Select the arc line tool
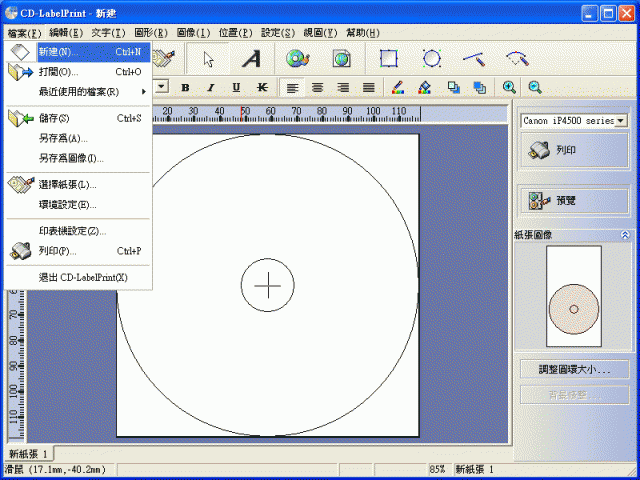The height and width of the screenshot is (480, 640). pyautogui.click(x=516, y=59)
